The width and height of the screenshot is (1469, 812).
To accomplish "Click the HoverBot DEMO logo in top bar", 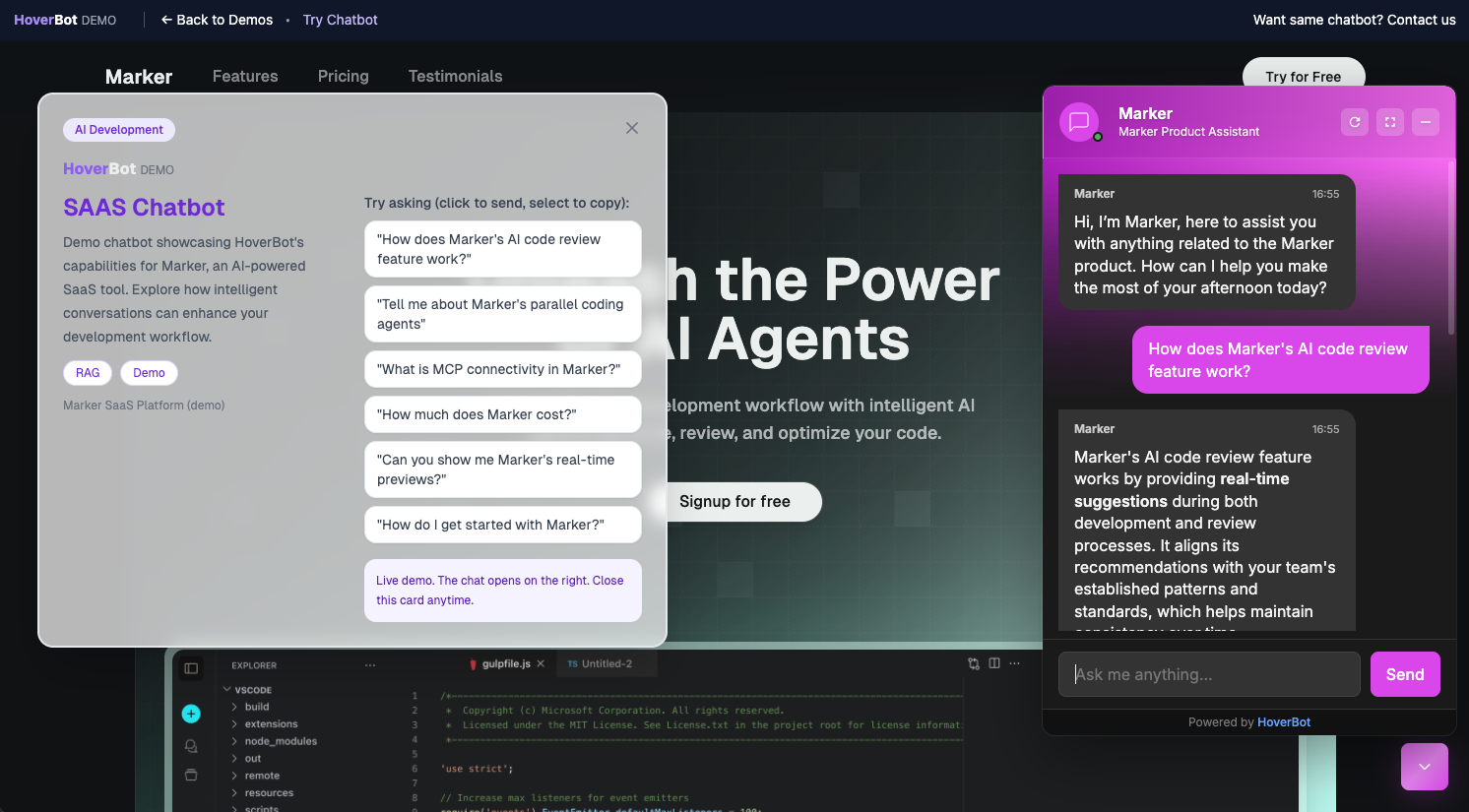I will point(65,20).
